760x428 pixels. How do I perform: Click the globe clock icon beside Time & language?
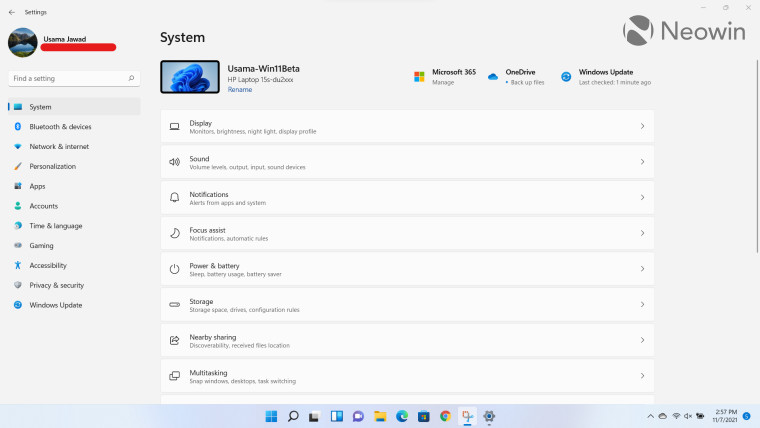tap(18, 225)
